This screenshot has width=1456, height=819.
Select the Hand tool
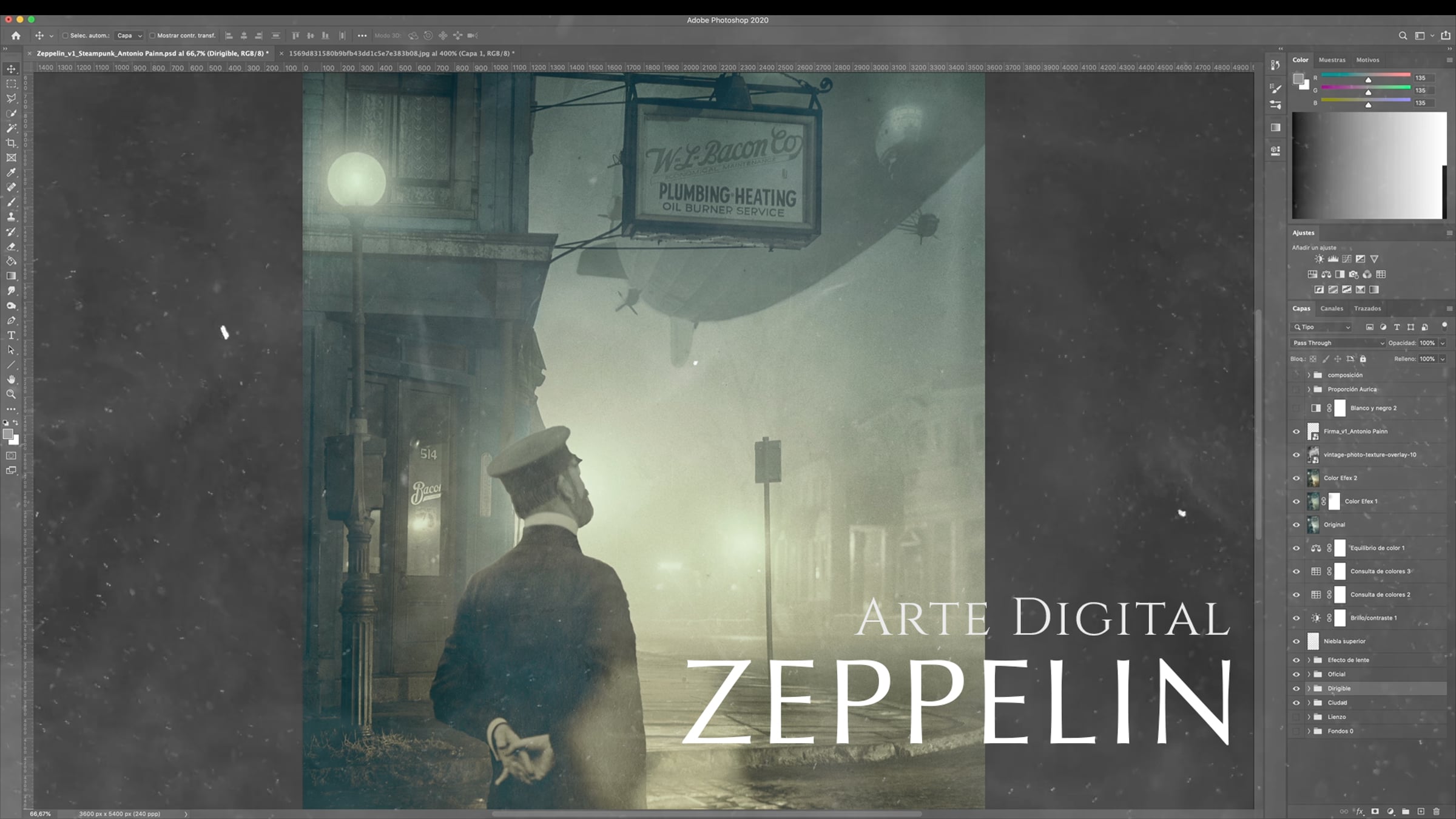[x=11, y=379]
